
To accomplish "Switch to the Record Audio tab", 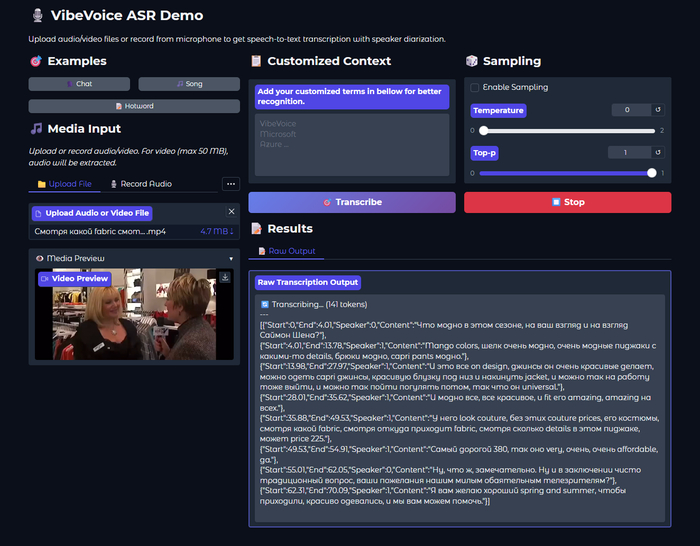I will pos(141,184).
